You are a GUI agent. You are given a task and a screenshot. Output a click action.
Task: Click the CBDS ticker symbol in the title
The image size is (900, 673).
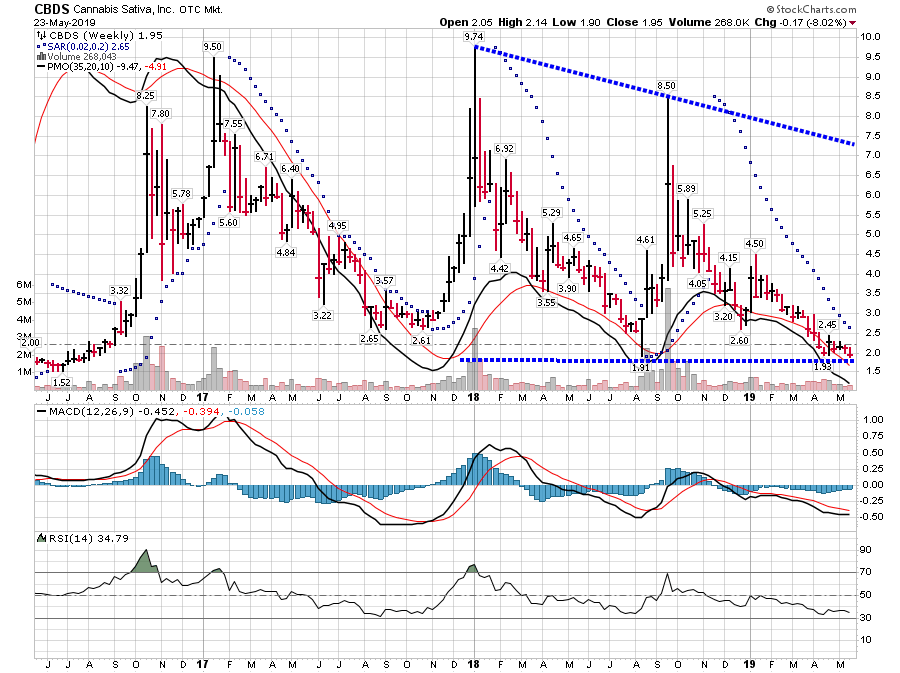[52, 8]
